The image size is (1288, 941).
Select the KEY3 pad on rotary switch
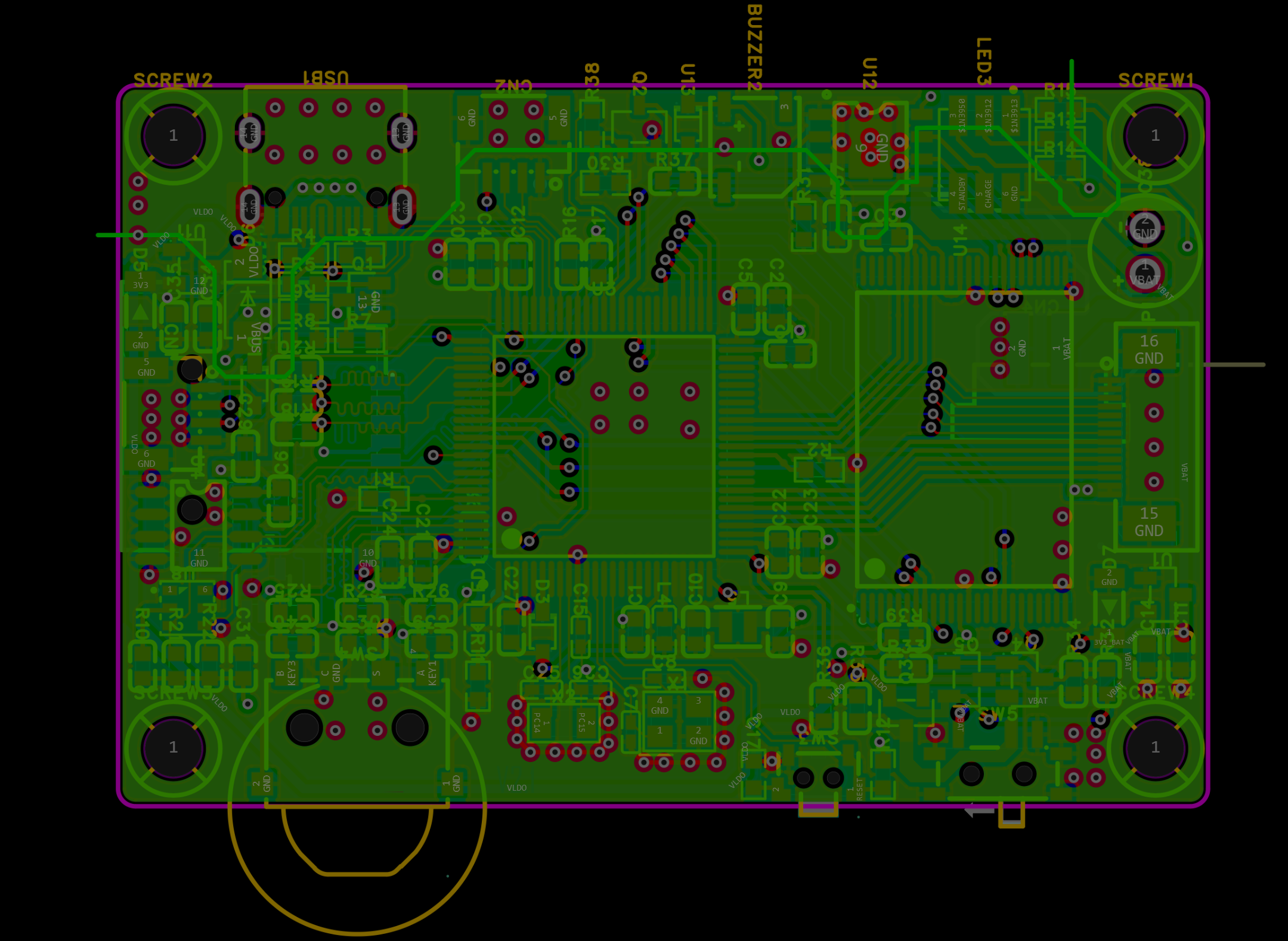287,673
